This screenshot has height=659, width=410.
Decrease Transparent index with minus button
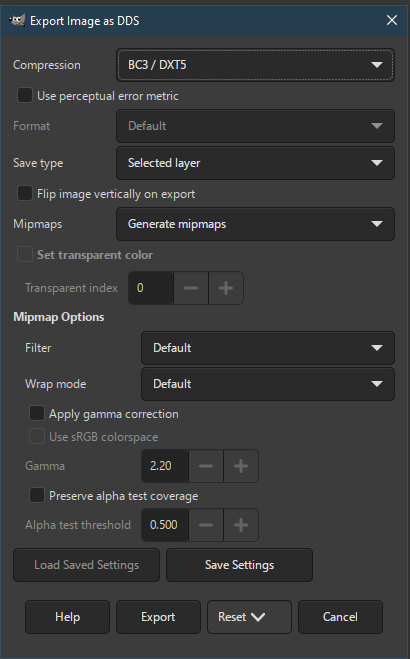point(191,288)
